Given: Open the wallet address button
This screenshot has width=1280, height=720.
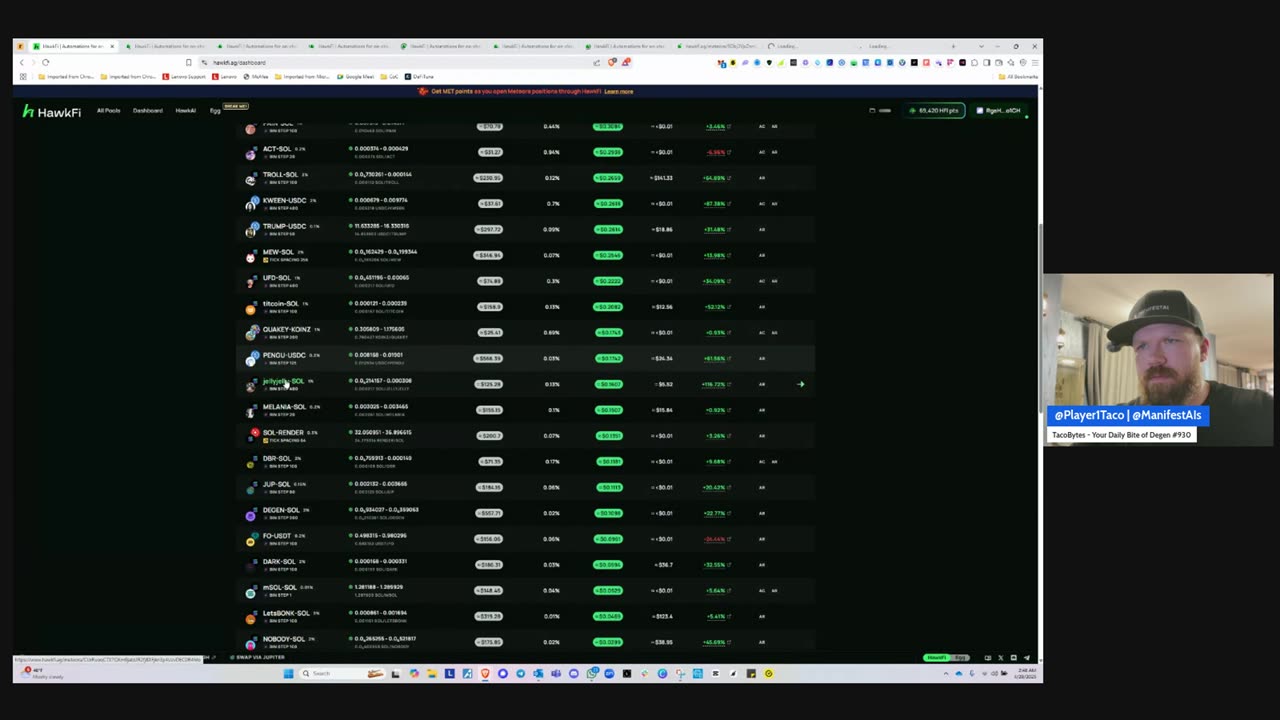Looking at the screenshot, I should coord(999,110).
